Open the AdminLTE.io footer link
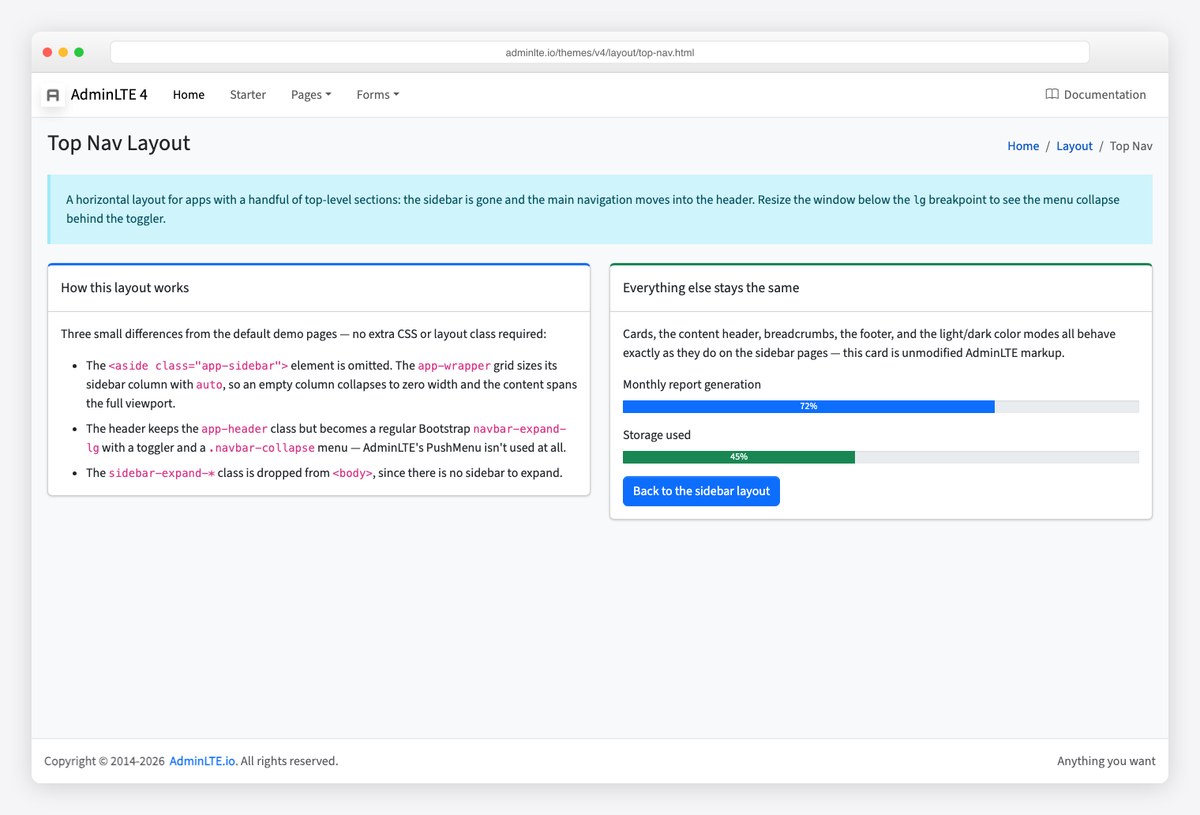 point(203,761)
